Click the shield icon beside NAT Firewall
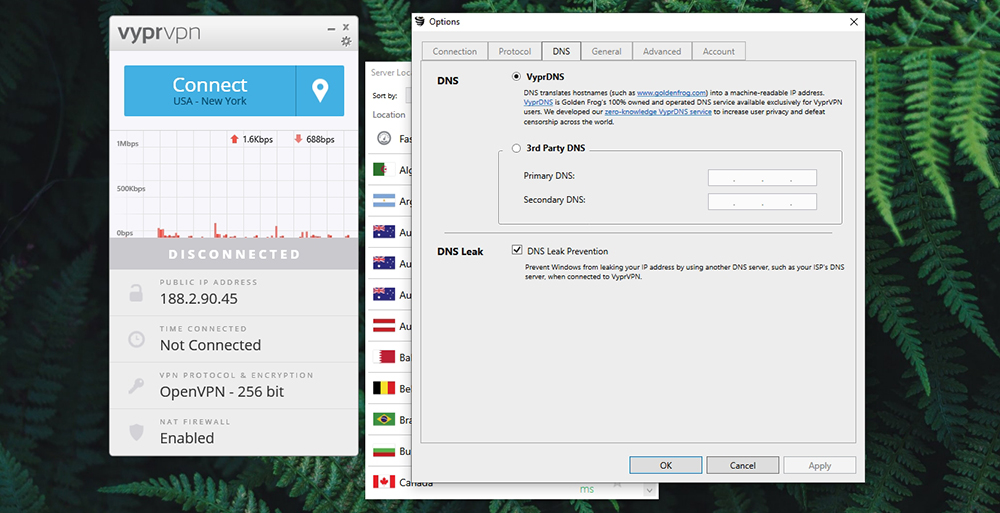Image resolution: width=1000 pixels, height=513 pixels. coord(136,432)
